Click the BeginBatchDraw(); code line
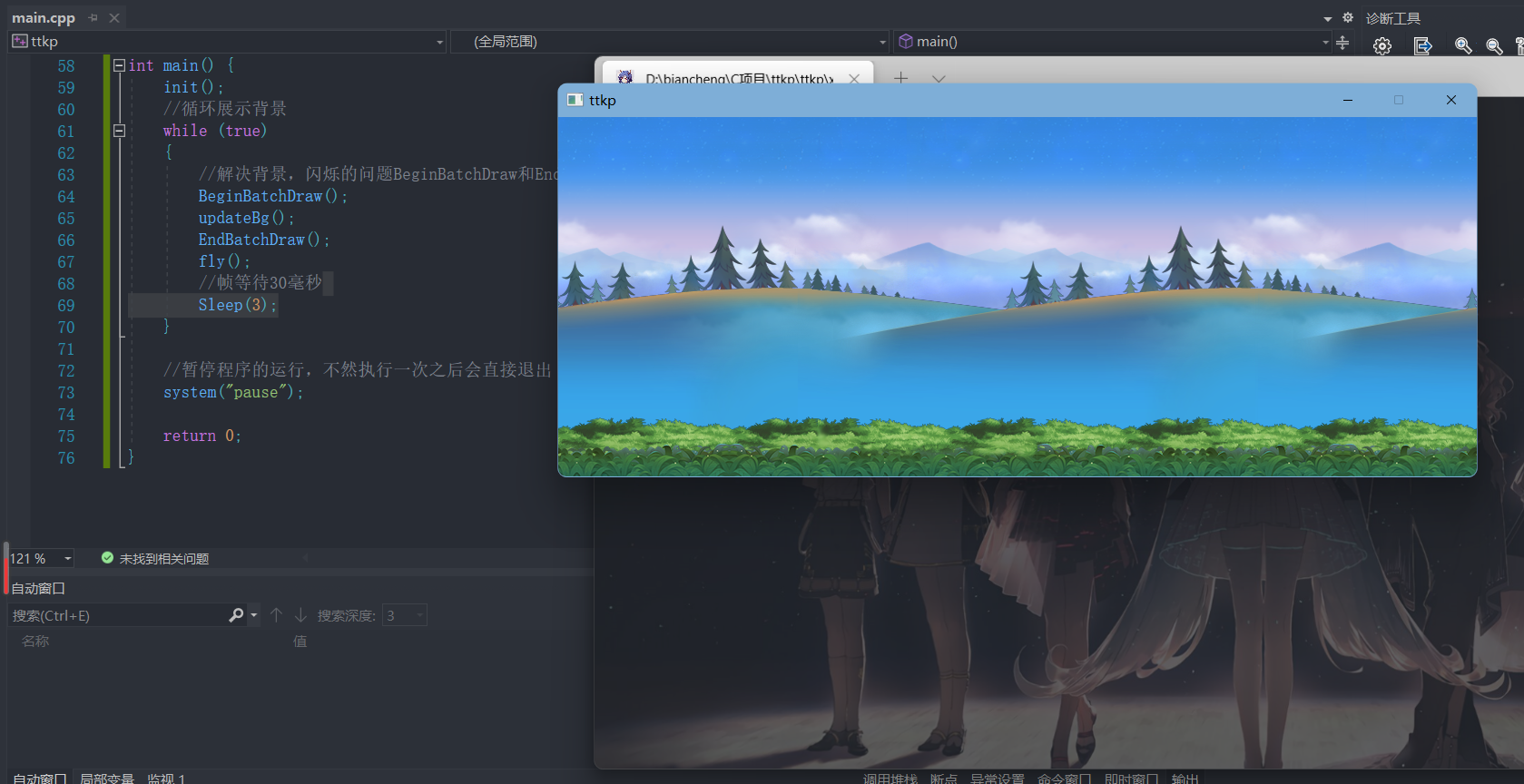The image size is (1524, 784). click(273, 196)
